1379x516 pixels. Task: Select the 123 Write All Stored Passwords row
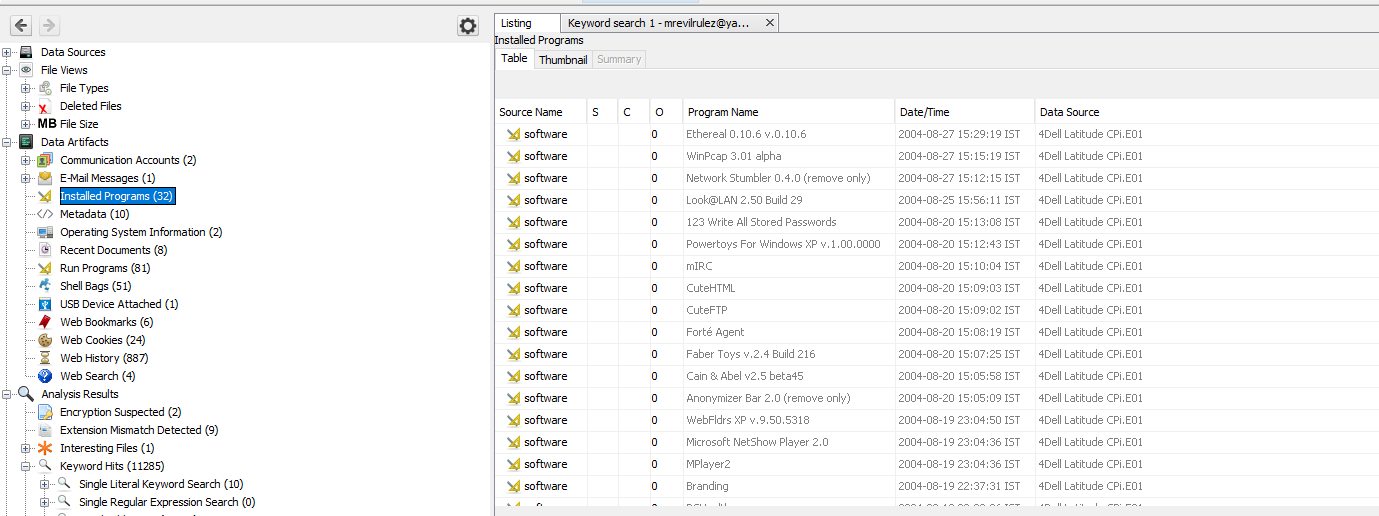pos(937,222)
